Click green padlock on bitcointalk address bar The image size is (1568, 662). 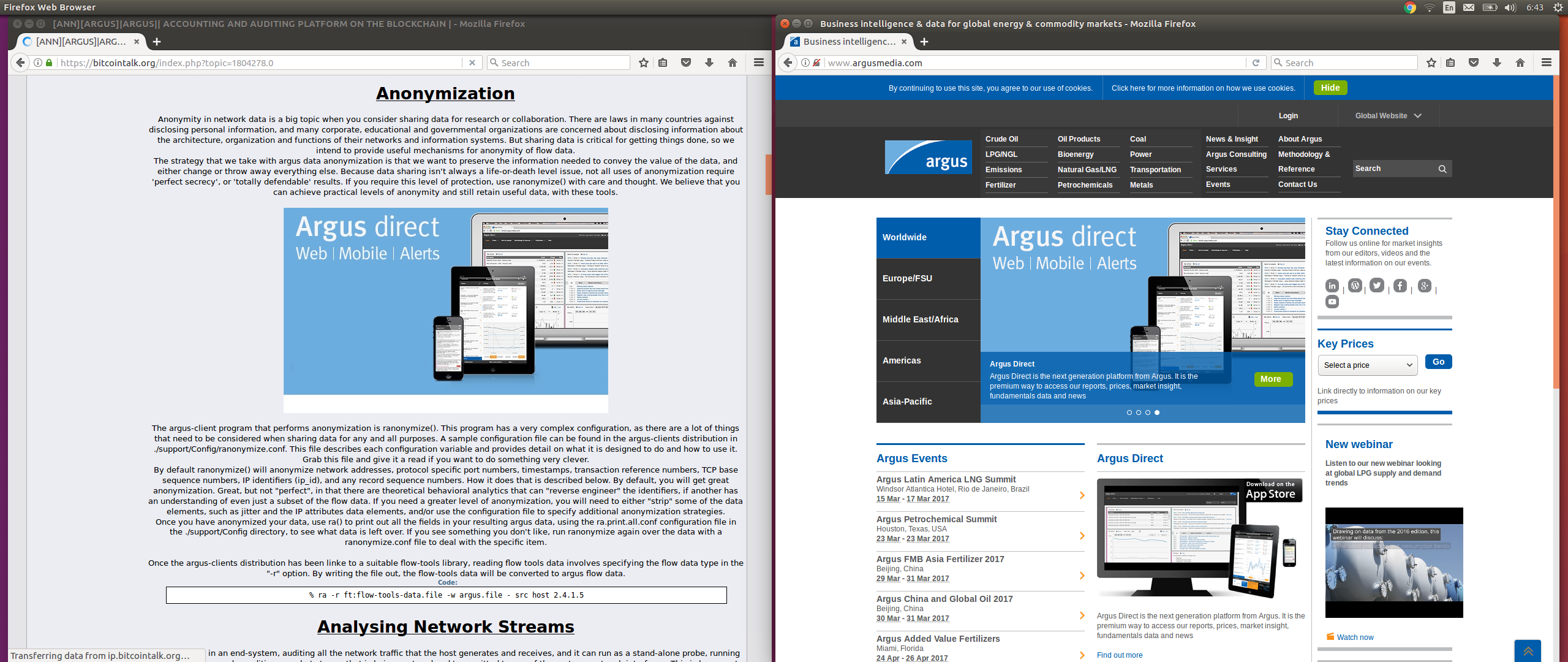[x=50, y=63]
